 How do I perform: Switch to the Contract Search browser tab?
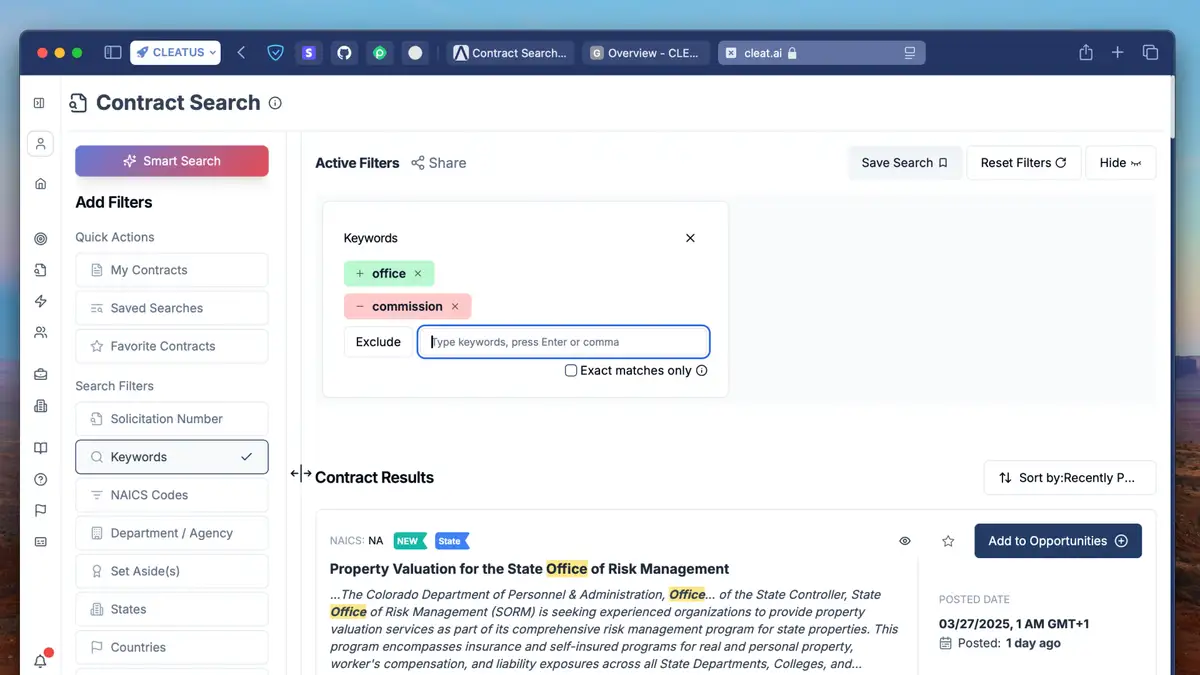(x=511, y=53)
